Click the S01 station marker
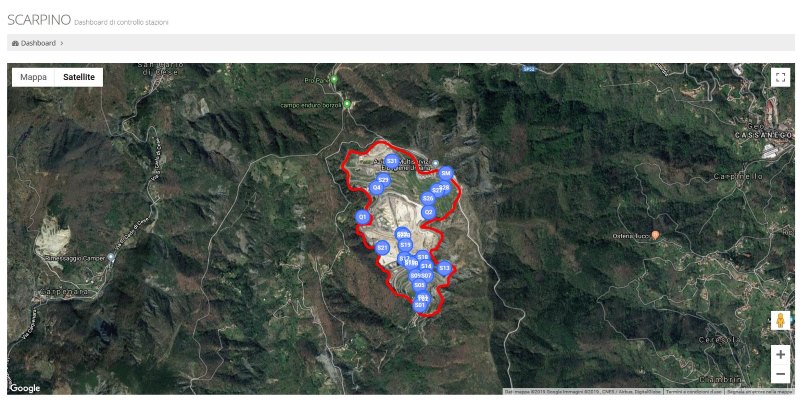Screen dimensions: 800x400 [419, 305]
